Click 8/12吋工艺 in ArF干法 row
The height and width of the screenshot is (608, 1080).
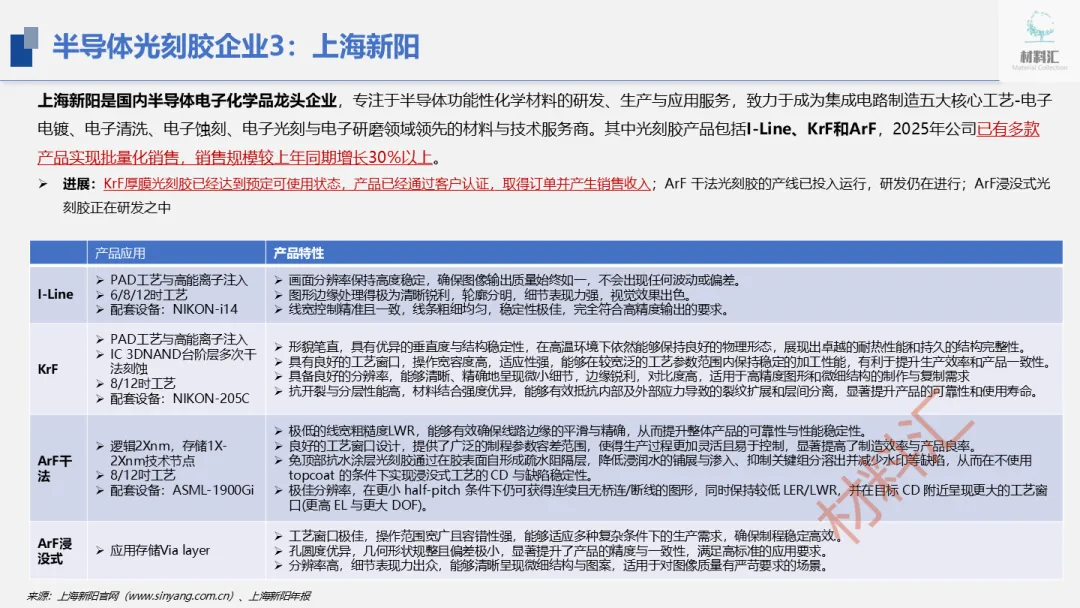[143, 475]
